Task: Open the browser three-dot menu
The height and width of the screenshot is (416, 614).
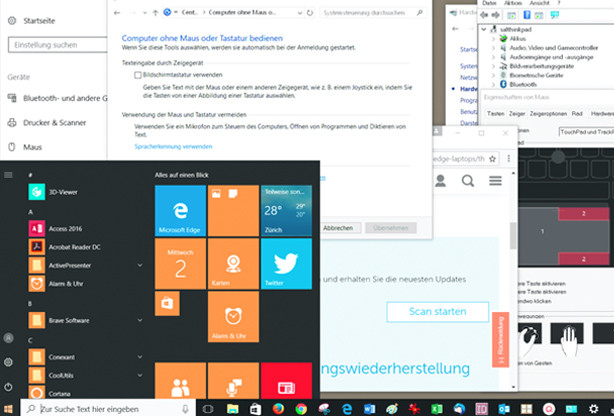Action: 509,159
